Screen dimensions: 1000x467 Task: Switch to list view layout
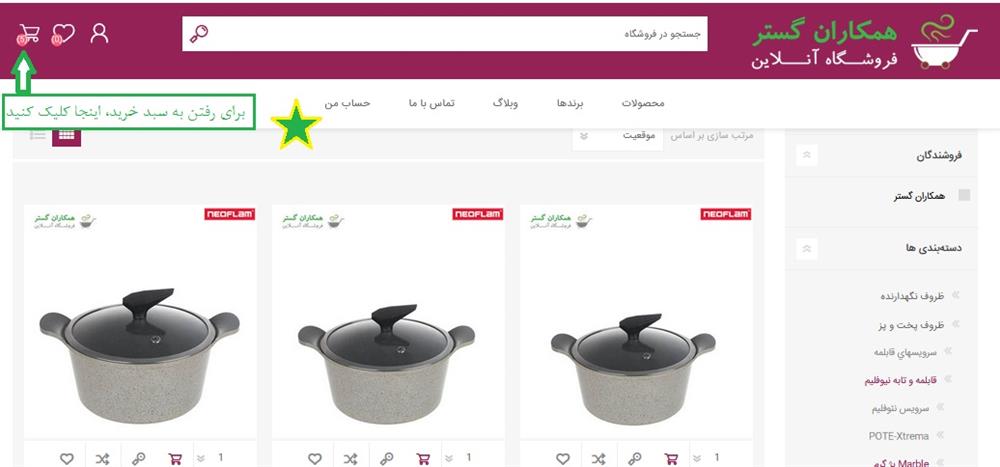(x=38, y=135)
